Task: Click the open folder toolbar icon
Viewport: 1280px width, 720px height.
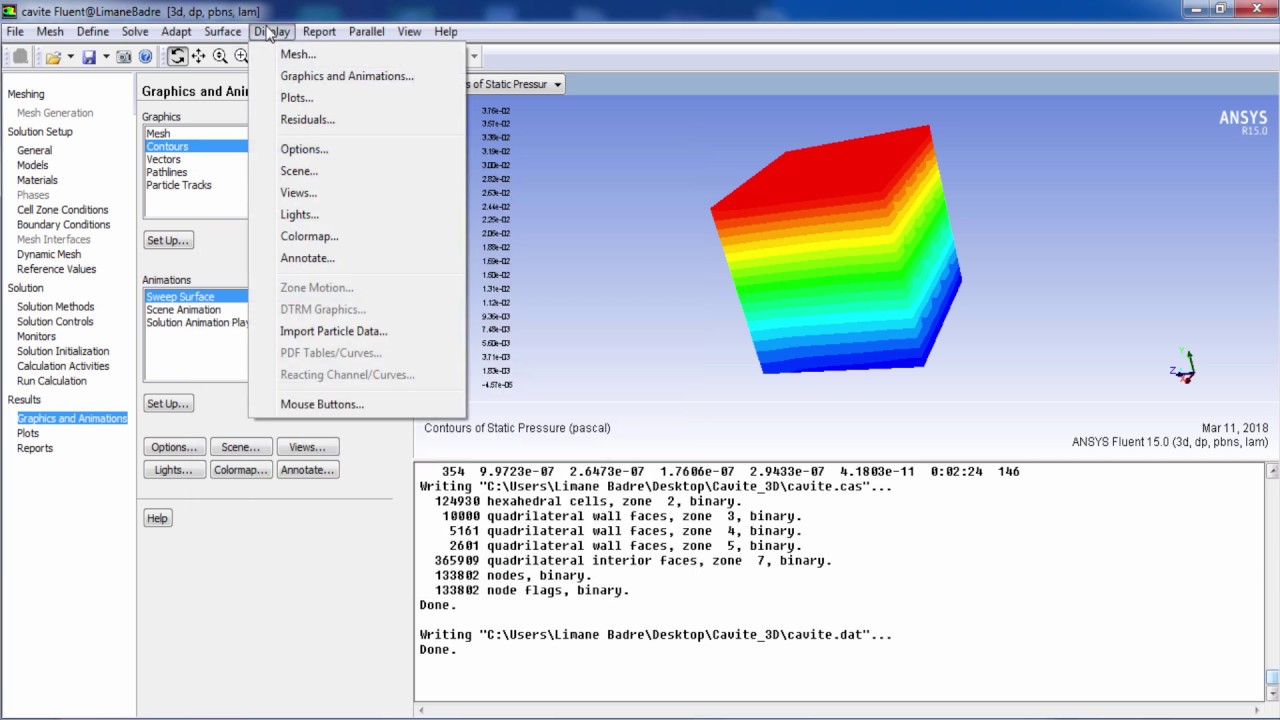Action: (53, 57)
